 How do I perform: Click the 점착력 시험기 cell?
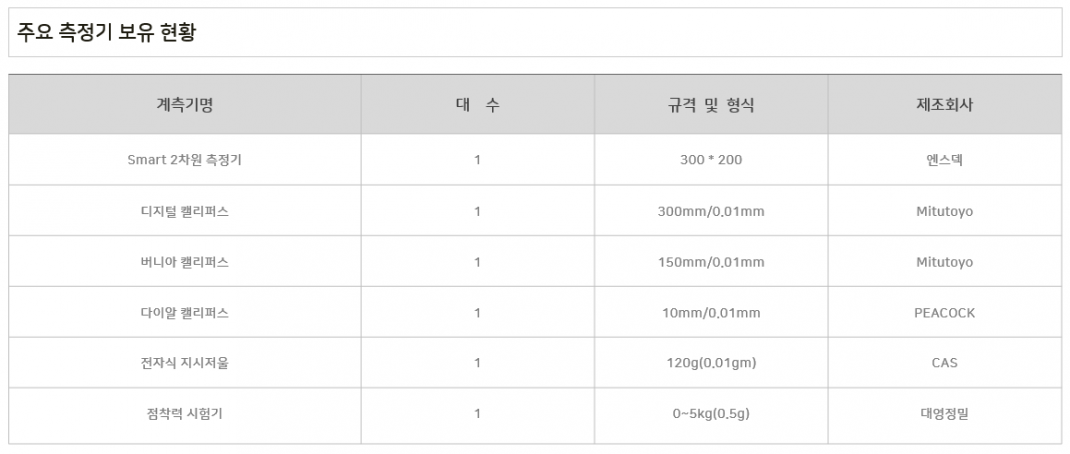[x=185, y=415]
